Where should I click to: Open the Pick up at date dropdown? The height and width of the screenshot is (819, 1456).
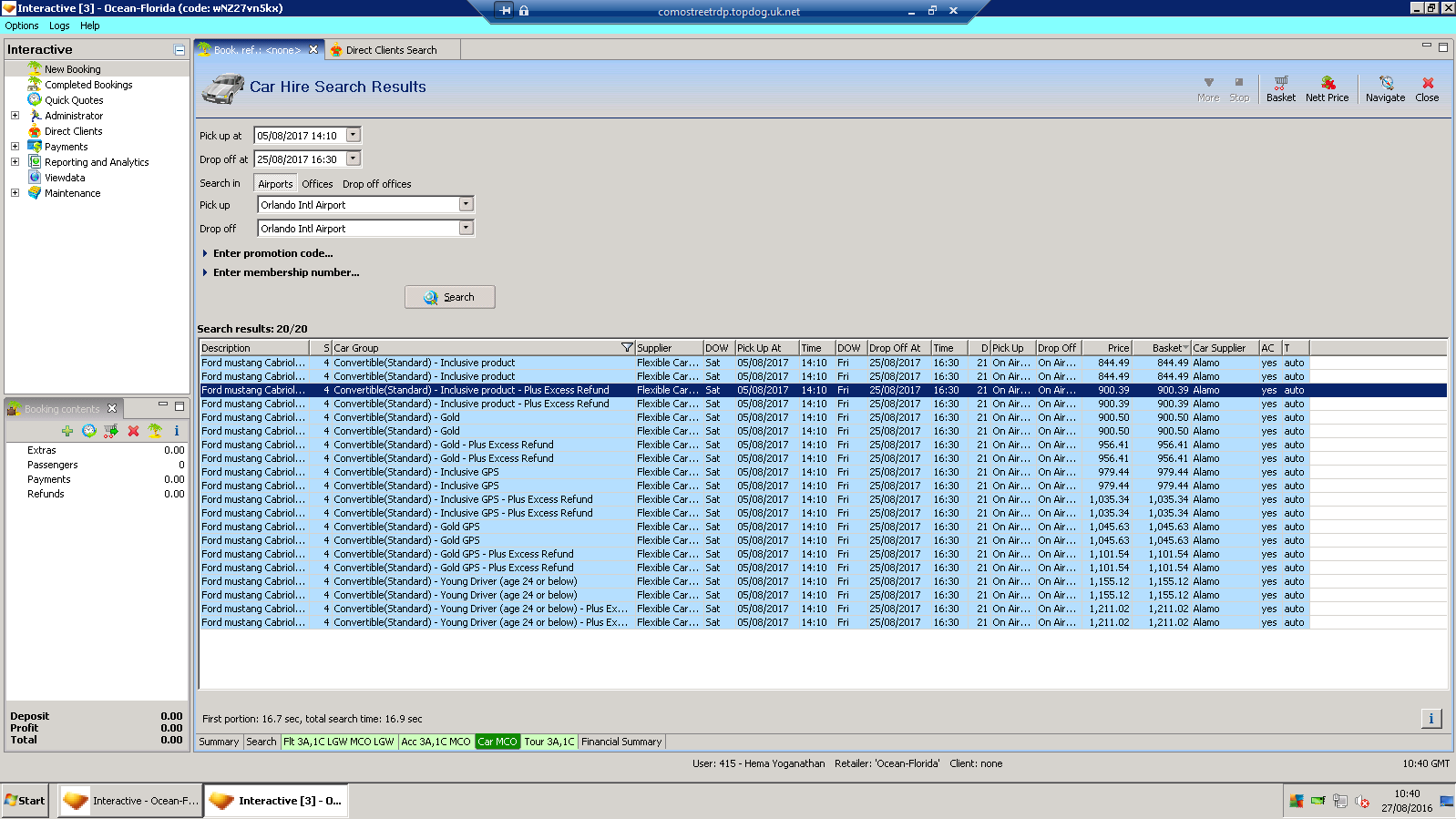click(x=354, y=135)
